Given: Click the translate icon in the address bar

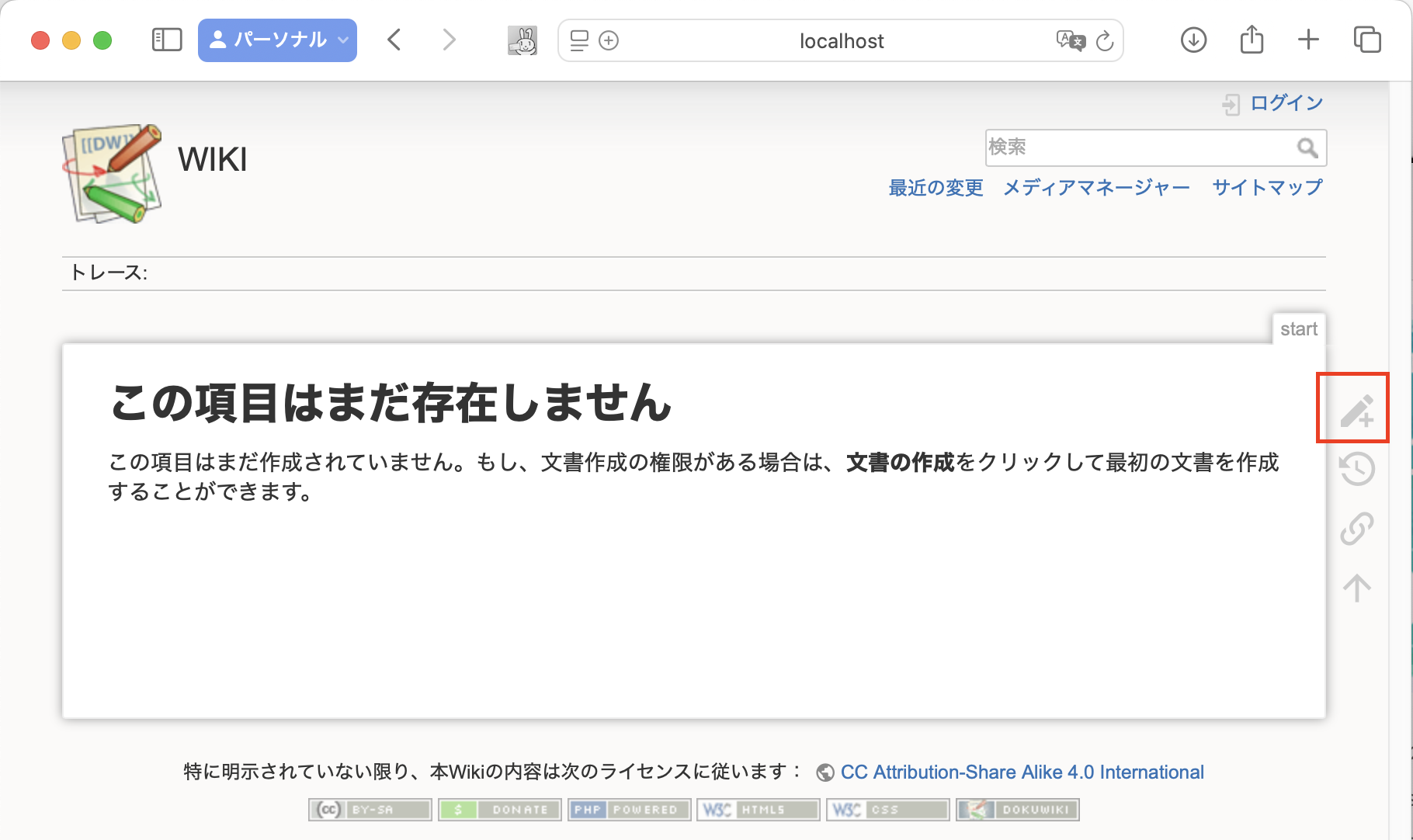Looking at the screenshot, I should [1069, 41].
